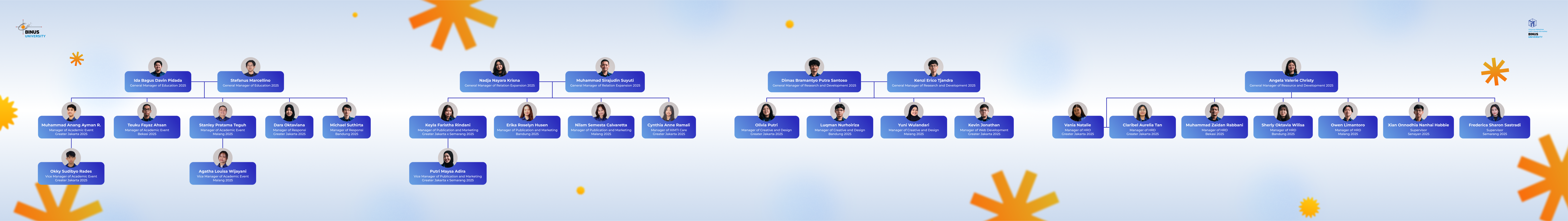
Task: Click Frederica Sharon Sastradi's photo
Action: point(1494,111)
